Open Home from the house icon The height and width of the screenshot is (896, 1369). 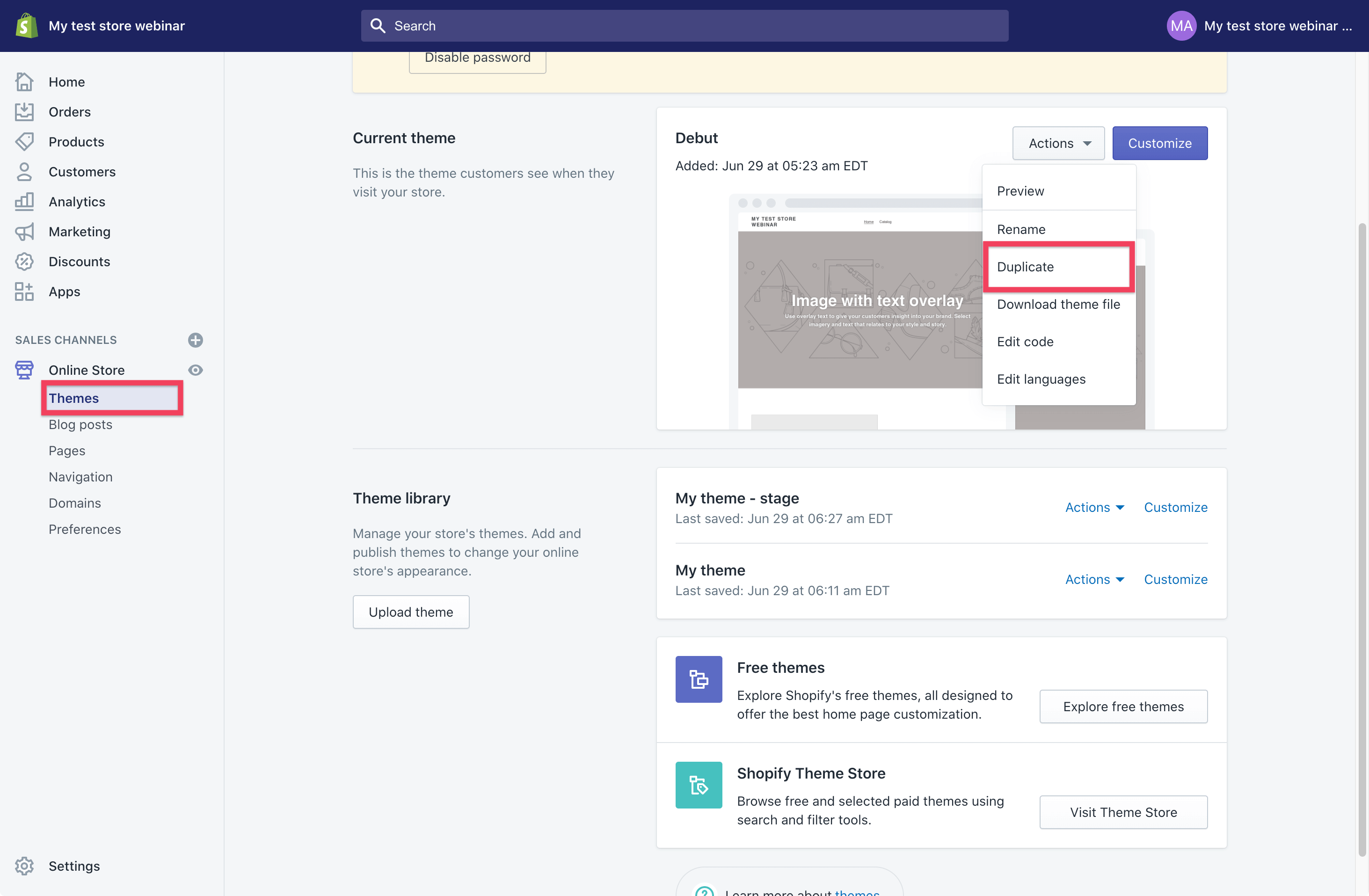click(x=24, y=82)
